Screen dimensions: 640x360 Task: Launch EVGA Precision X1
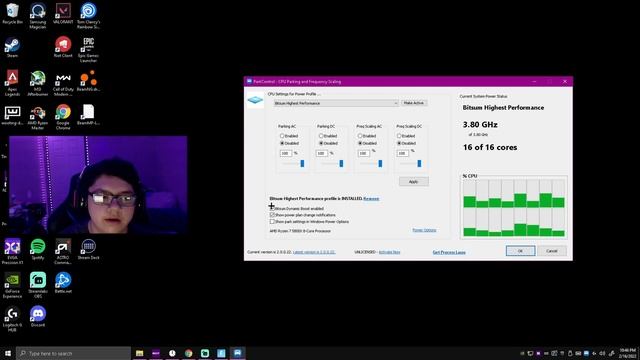pyautogui.click(x=12, y=252)
